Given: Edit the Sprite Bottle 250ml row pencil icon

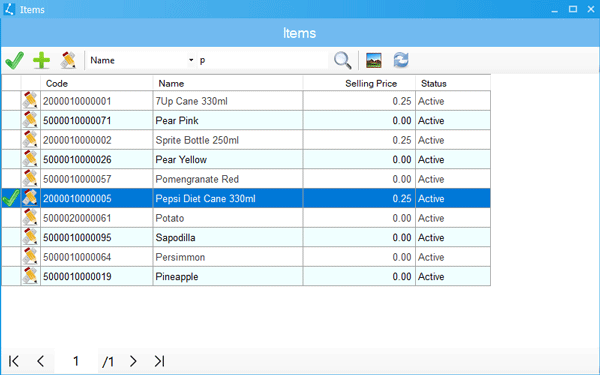Looking at the screenshot, I should click(x=30, y=140).
